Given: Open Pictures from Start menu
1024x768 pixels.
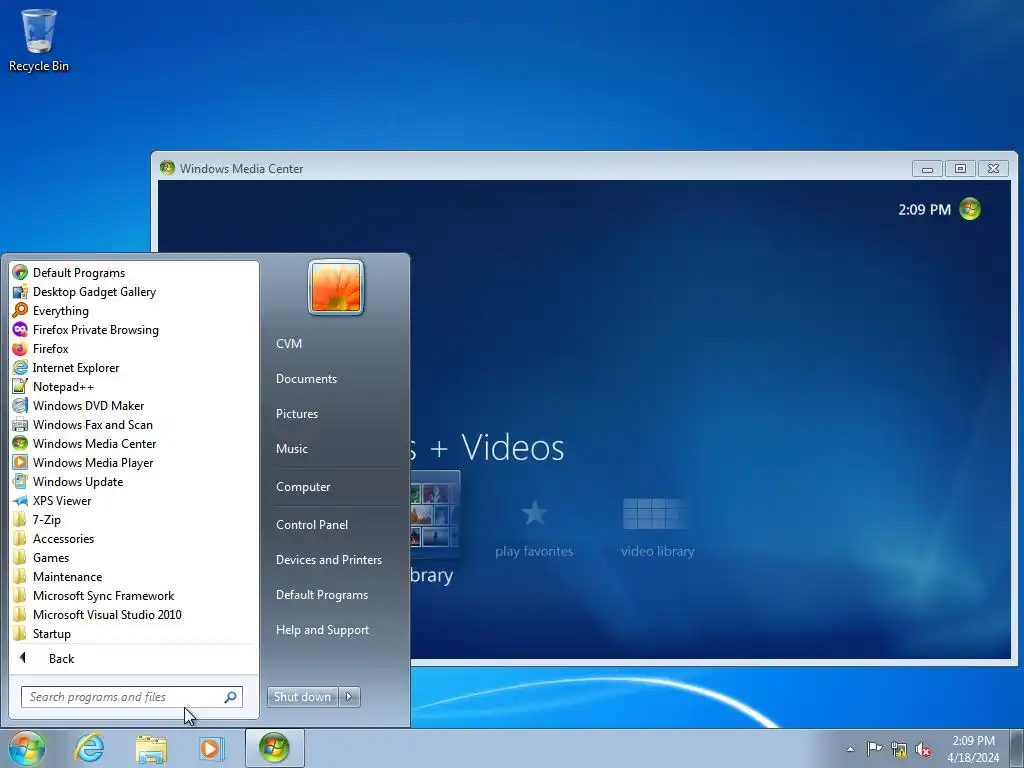Looking at the screenshot, I should [x=296, y=414].
